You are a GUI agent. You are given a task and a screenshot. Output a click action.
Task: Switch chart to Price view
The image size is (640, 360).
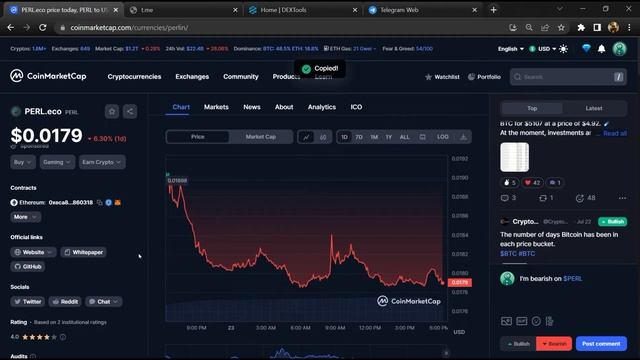tap(198, 137)
